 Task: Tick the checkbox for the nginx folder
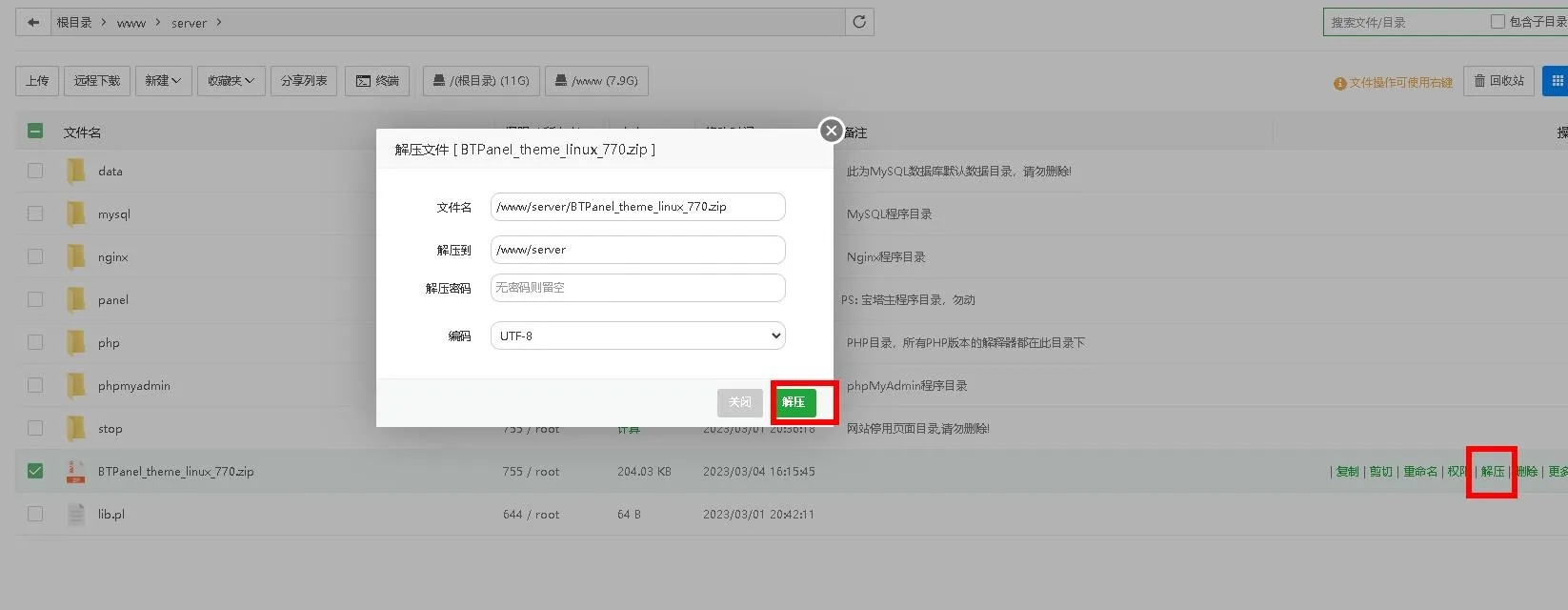pyautogui.click(x=35, y=256)
